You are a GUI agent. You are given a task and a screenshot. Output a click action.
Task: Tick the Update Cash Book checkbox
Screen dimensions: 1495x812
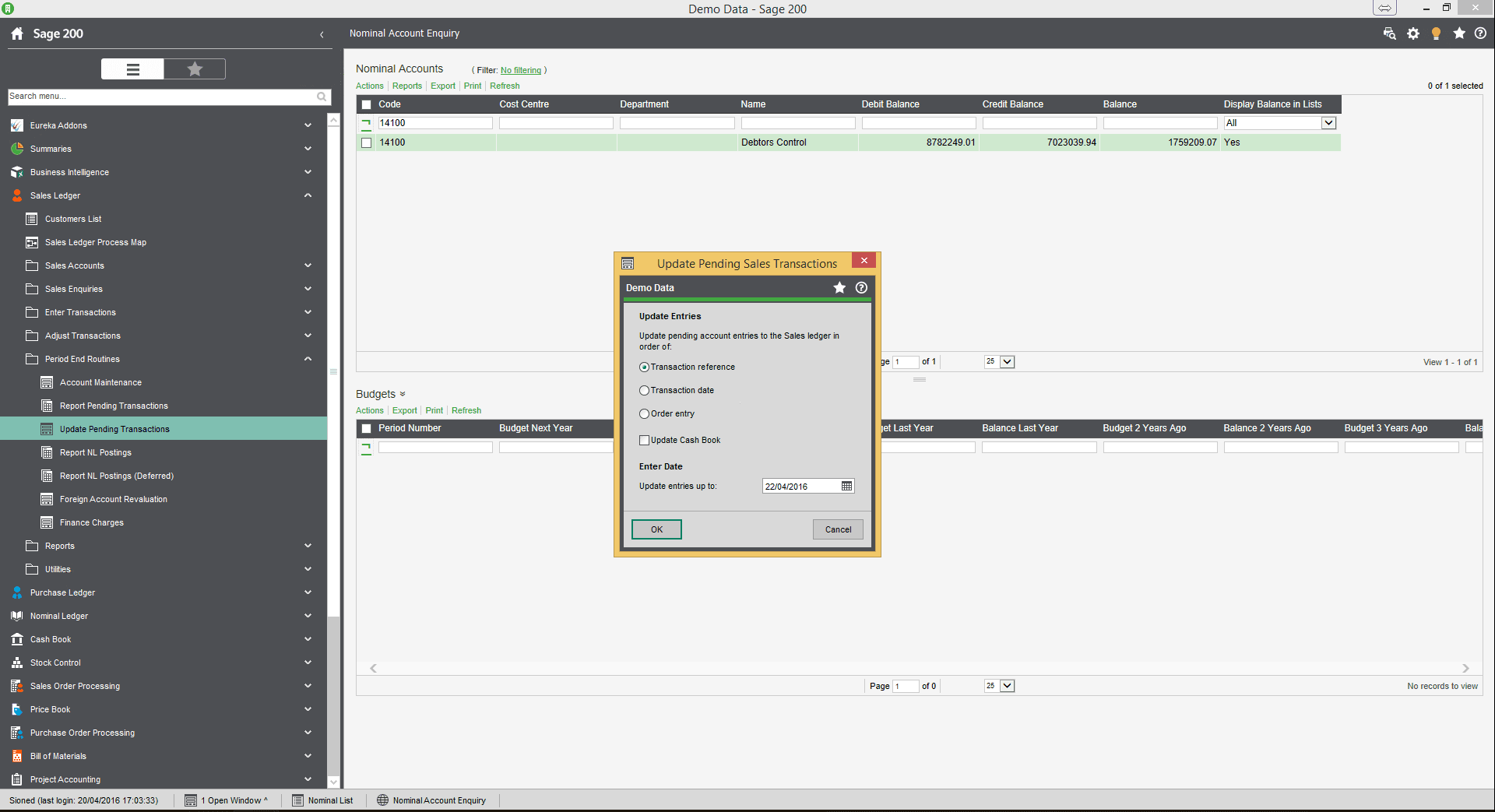(x=644, y=440)
